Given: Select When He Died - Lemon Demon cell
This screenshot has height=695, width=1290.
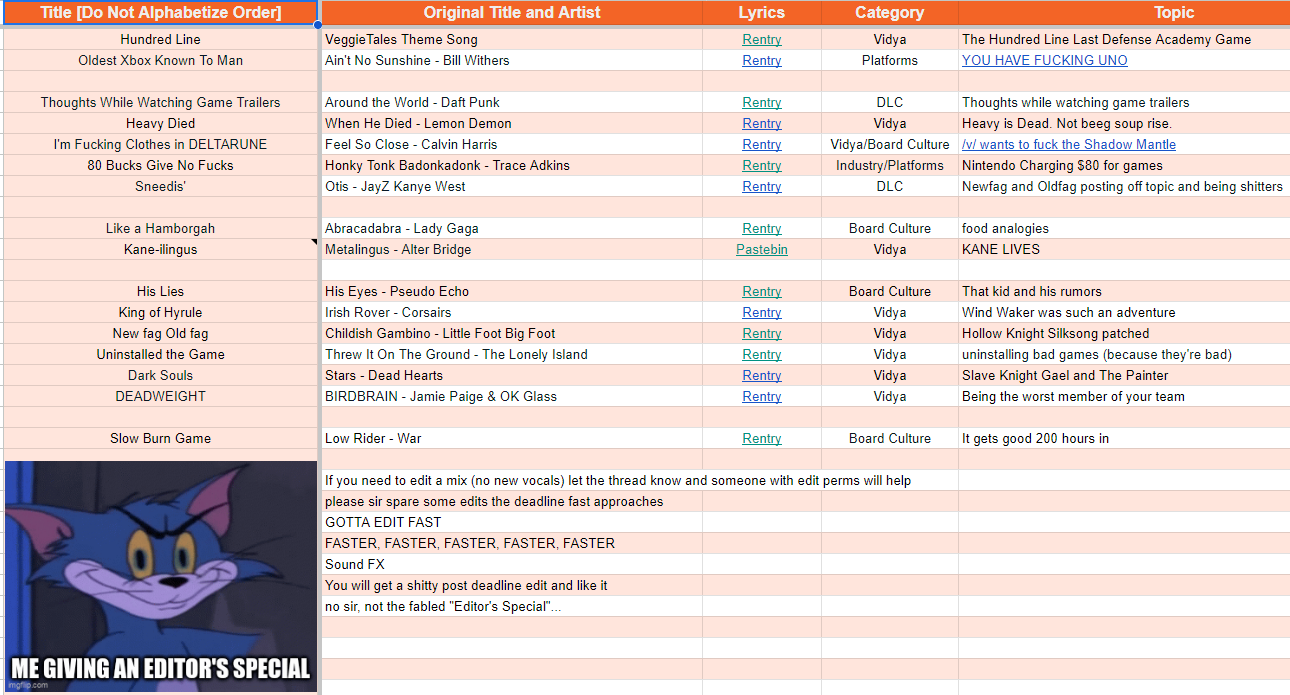Looking at the screenshot, I should pyautogui.click(x=511, y=124).
